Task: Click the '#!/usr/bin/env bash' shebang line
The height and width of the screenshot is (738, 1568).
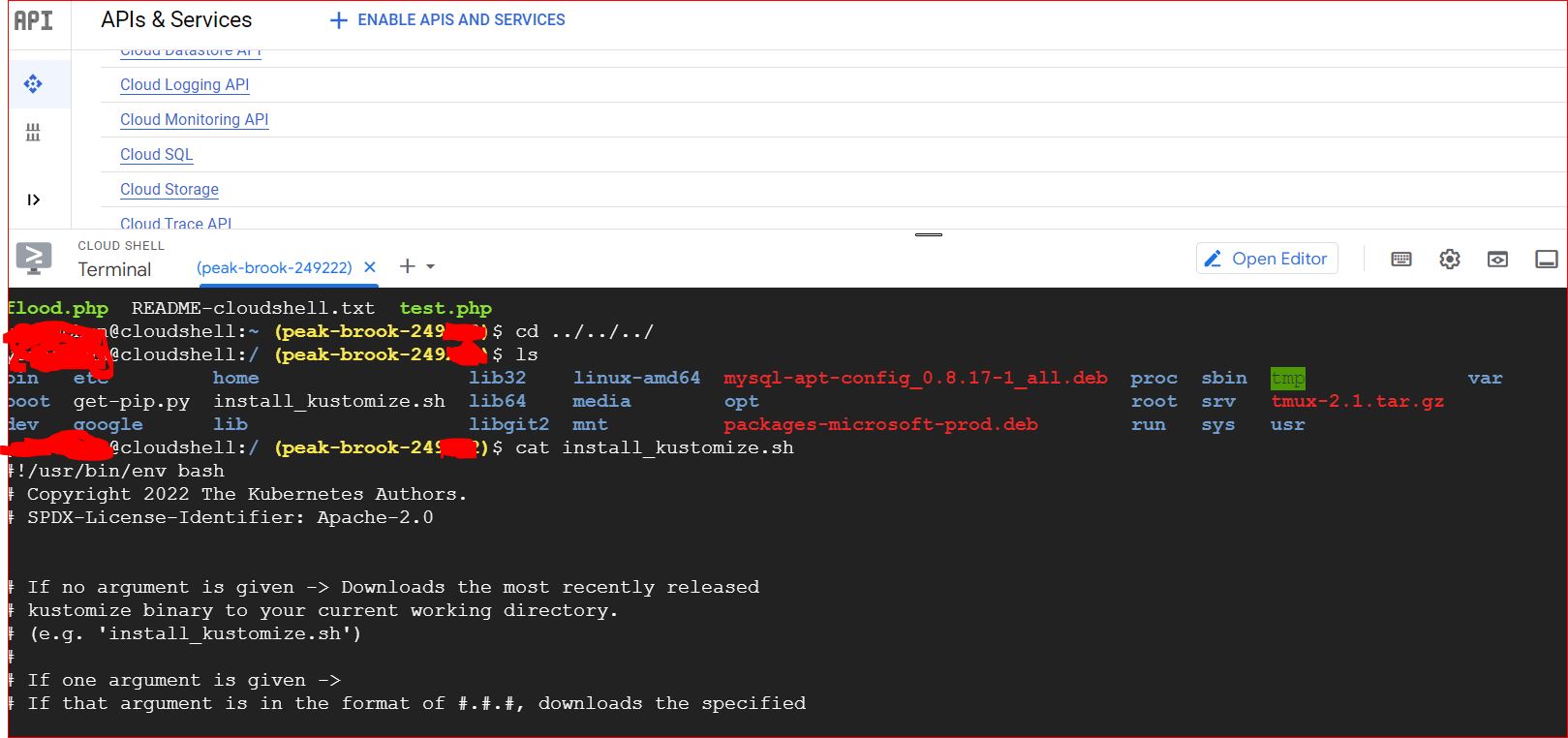Action: (116, 471)
